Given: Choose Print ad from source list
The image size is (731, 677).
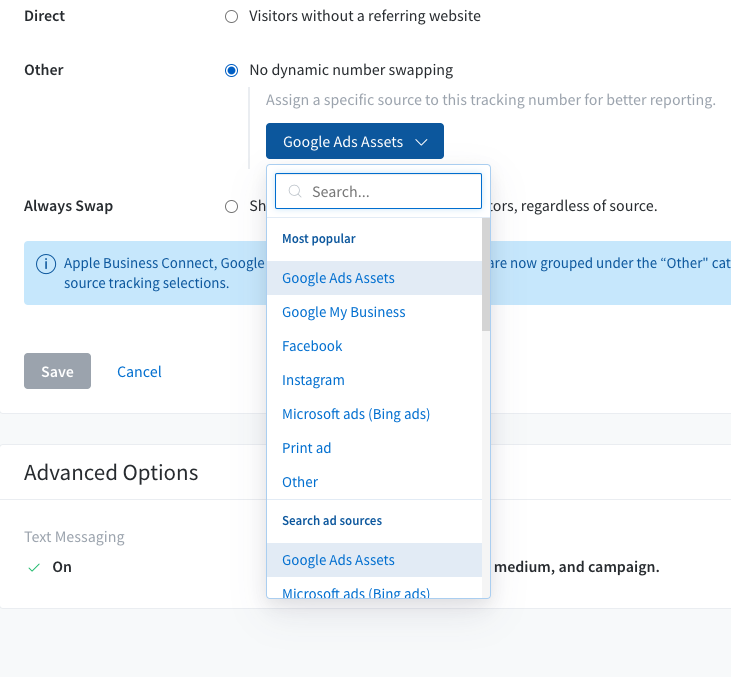Looking at the screenshot, I should pyautogui.click(x=374, y=448).
